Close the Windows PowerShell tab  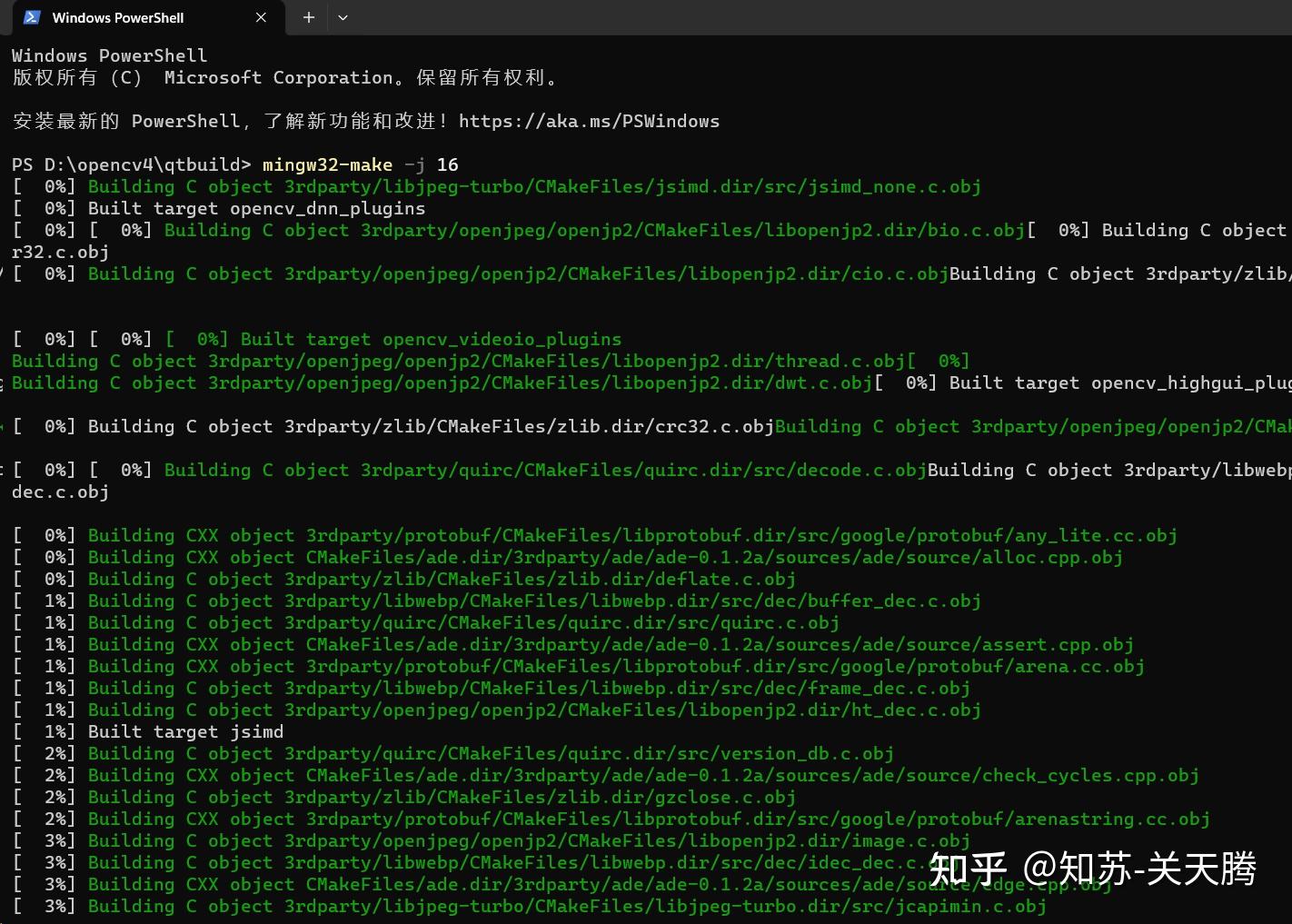coord(261,17)
